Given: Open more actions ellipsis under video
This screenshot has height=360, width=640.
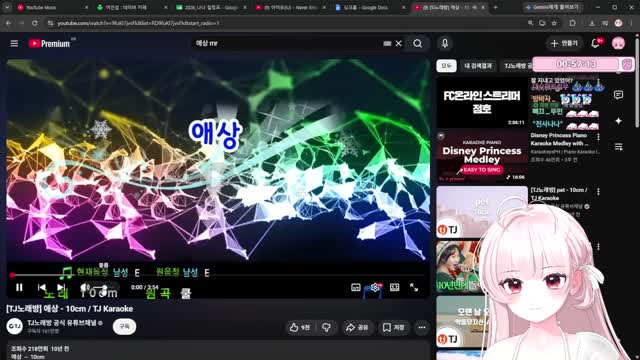Looking at the screenshot, I should click(x=422, y=327).
